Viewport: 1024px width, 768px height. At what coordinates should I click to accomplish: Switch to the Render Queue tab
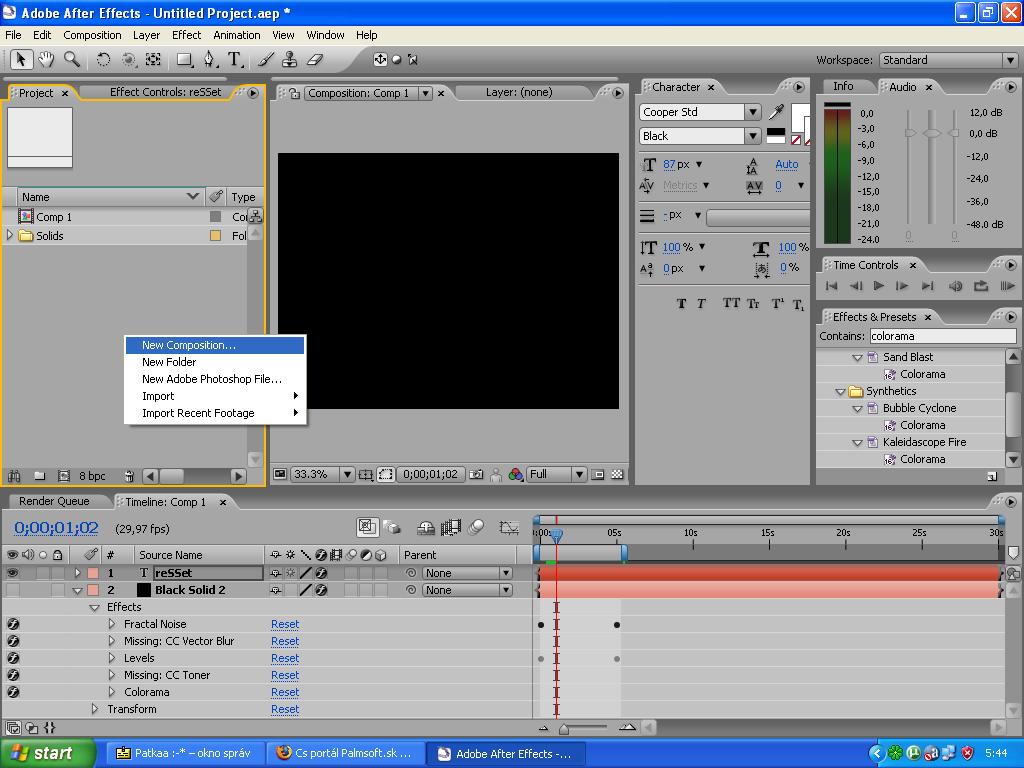pos(54,501)
